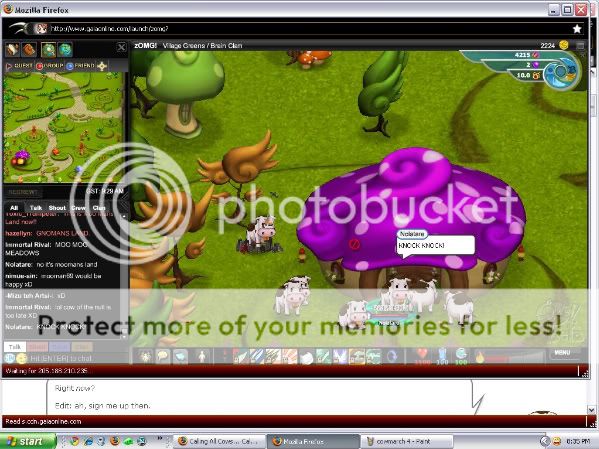The width and height of the screenshot is (599, 449).
Task: Click the blue swirl orb HUD icon
Action: [x=560, y=72]
